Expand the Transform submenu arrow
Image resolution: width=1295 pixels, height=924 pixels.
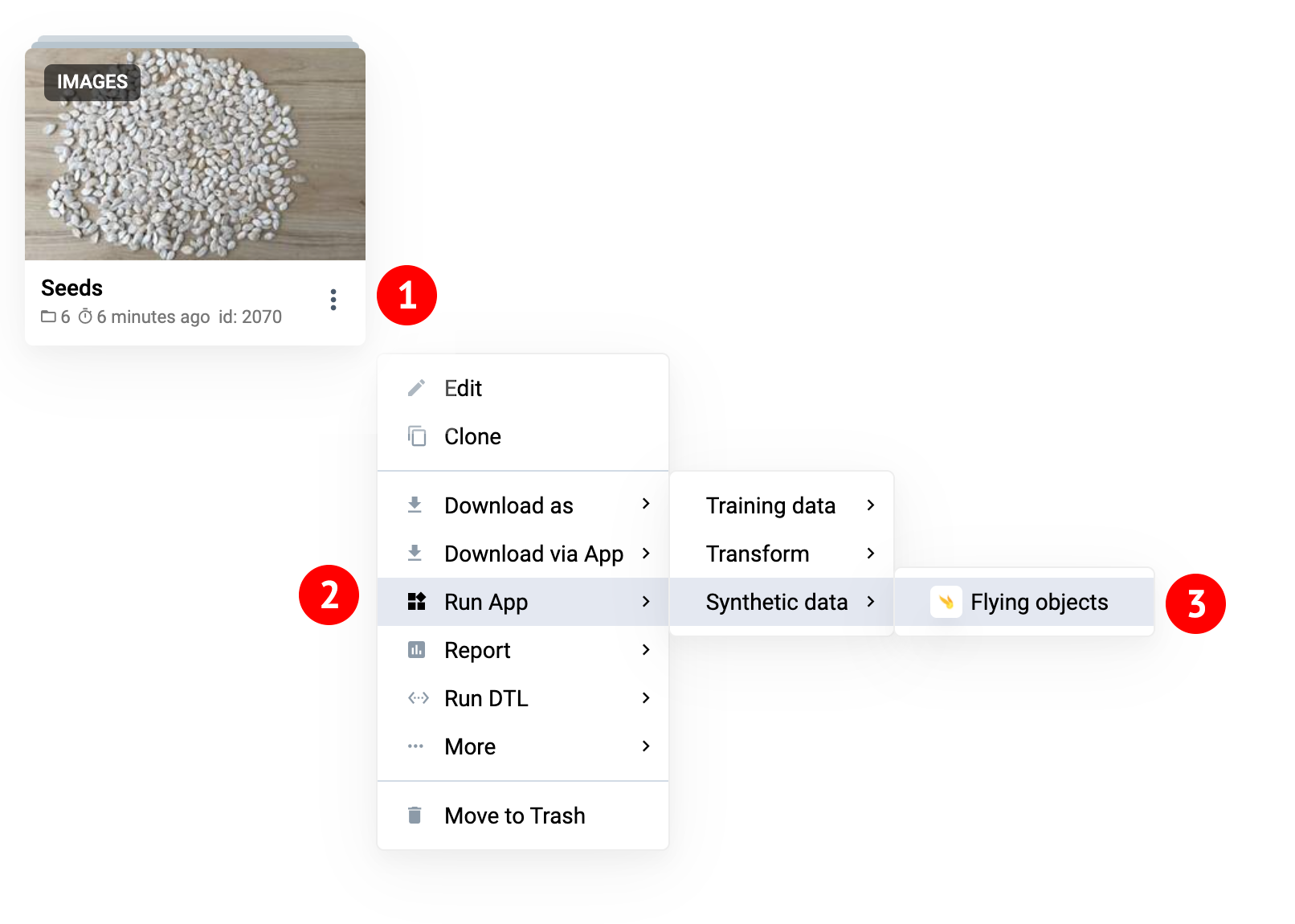(871, 554)
